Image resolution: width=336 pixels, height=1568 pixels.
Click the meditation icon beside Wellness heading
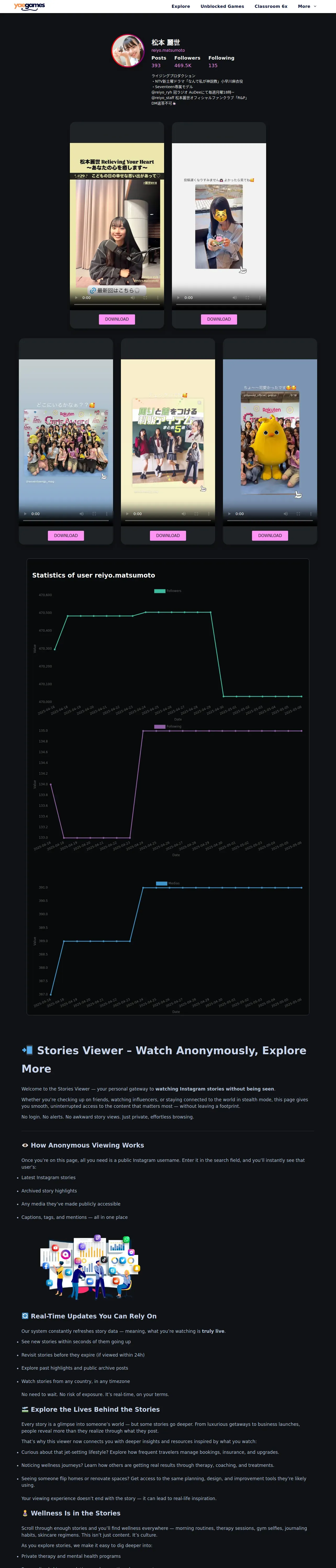25,1513
